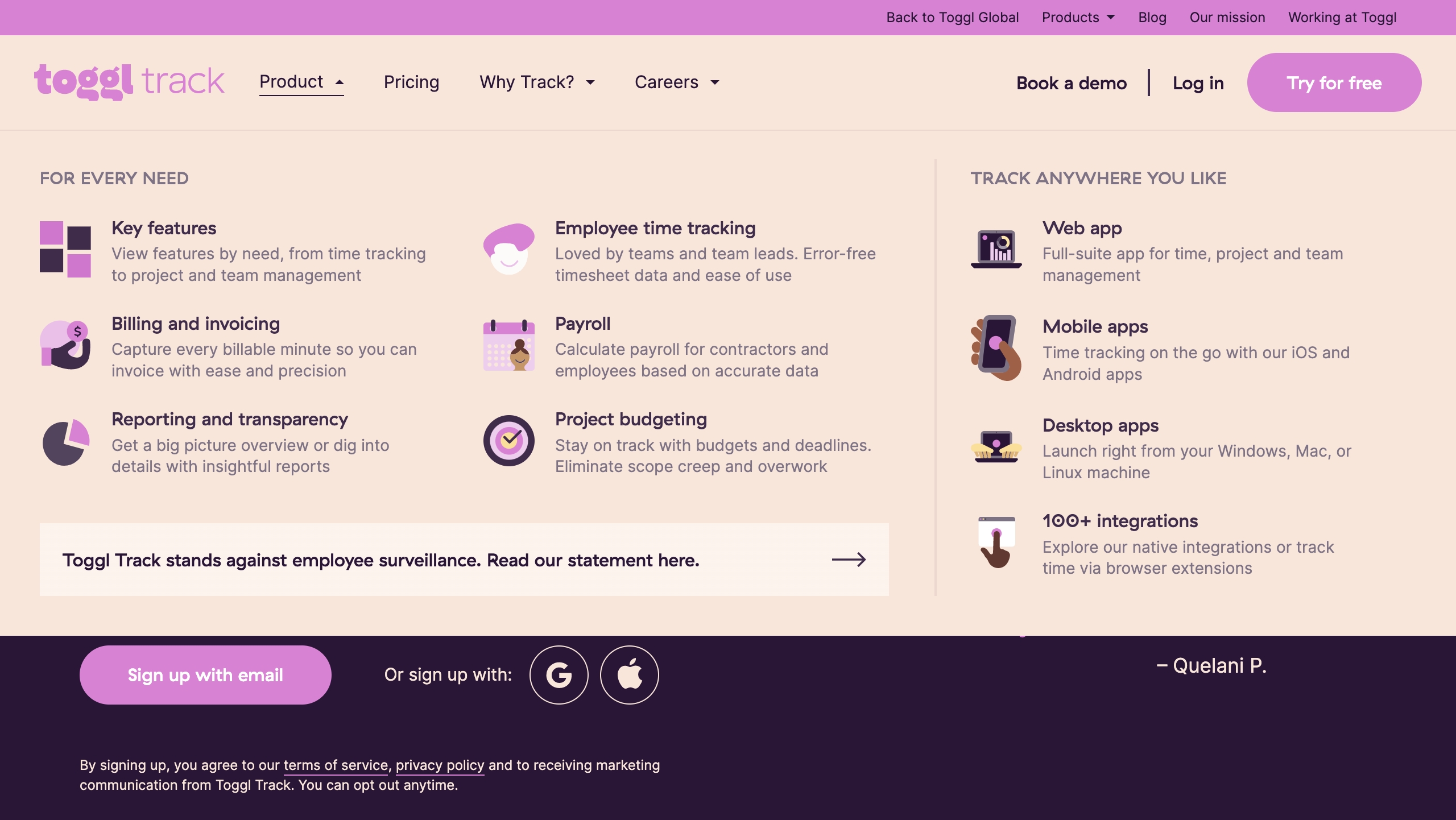Click Sign up with email button
This screenshot has width=1456, height=820.
tap(205, 675)
